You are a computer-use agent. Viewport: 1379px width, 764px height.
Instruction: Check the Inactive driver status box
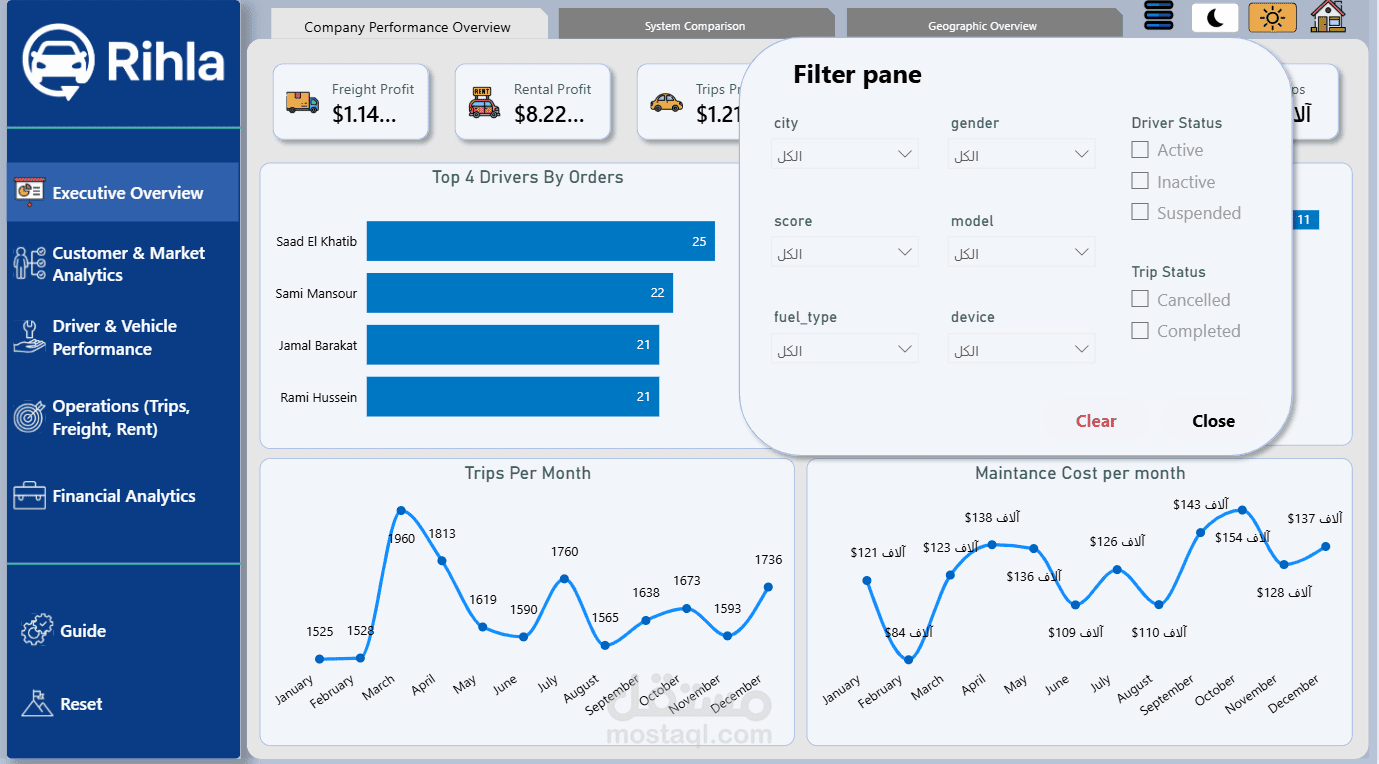tap(1140, 181)
